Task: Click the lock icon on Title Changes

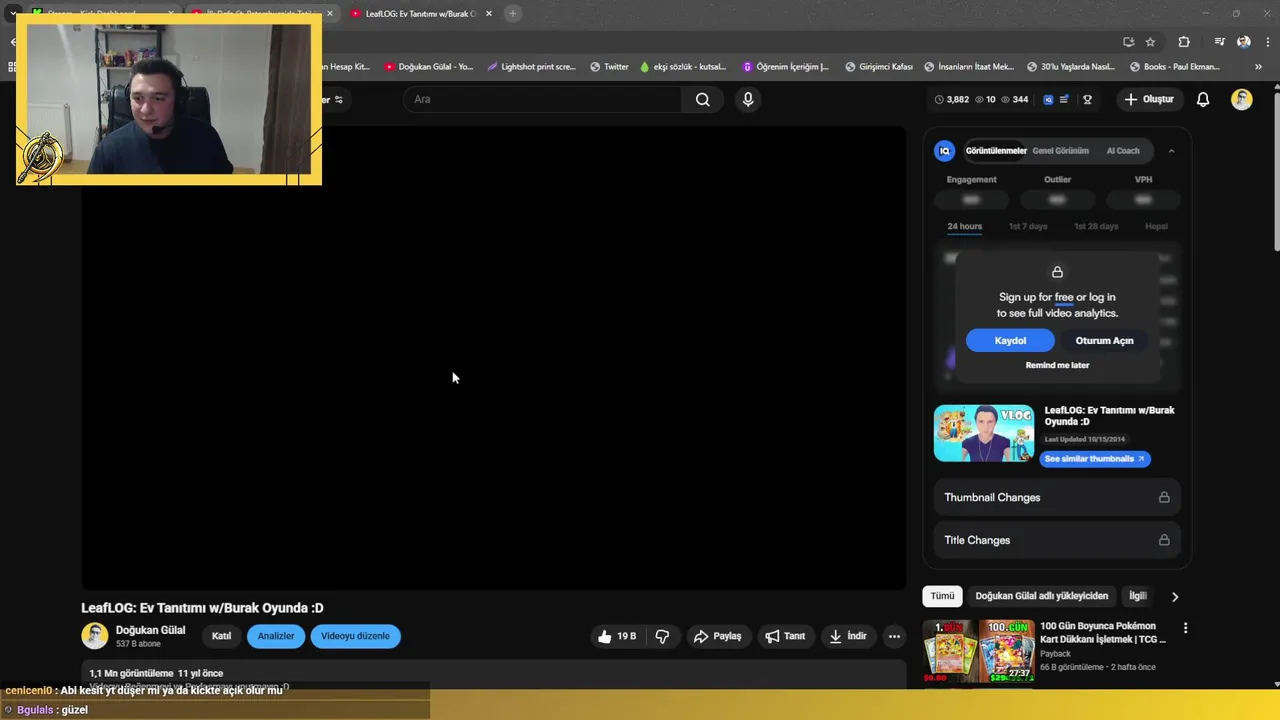Action: [1164, 540]
